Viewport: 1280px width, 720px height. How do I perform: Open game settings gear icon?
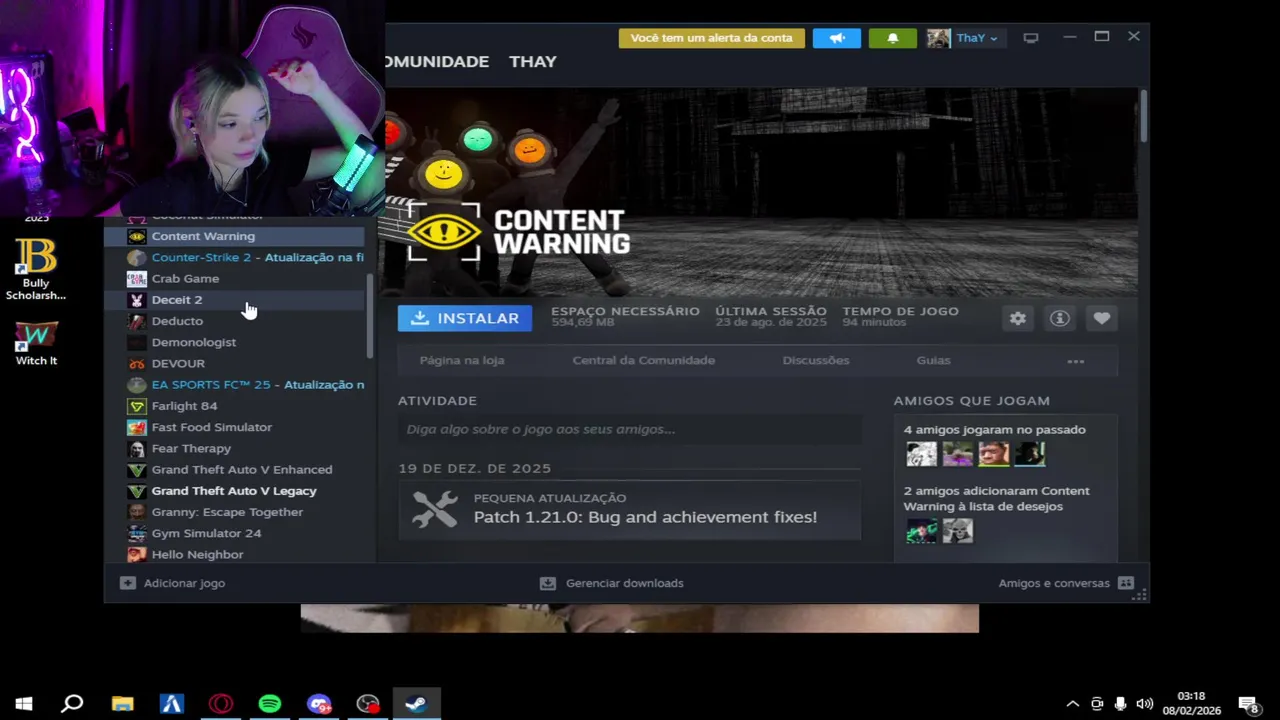tap(1017, 318)
